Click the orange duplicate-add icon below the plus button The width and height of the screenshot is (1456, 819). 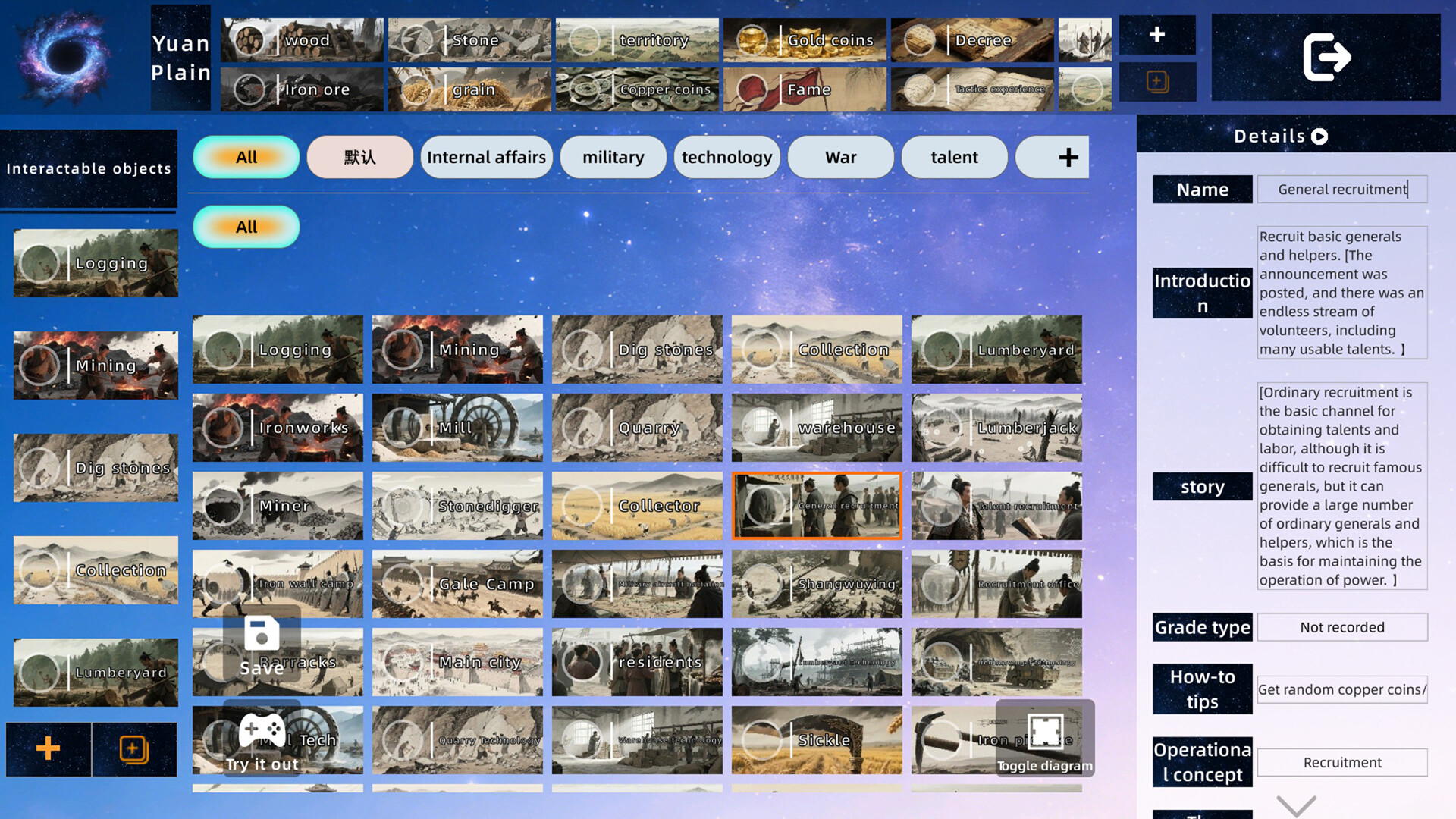(x=1156, y=82)
